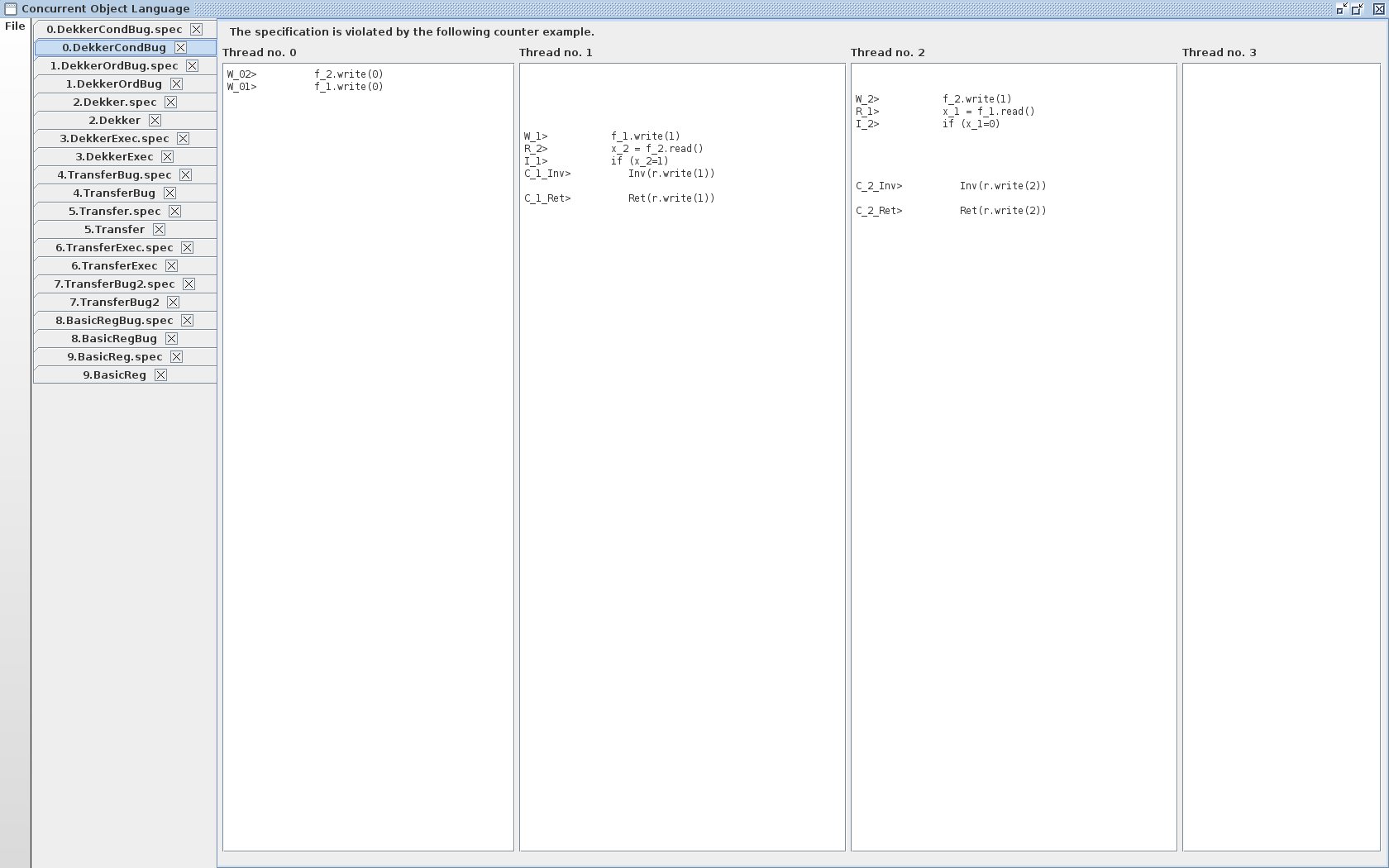1389x868 pixels.
Task: Click Ret(r.write(1)) in Thread 1
Action: [671, 198]
